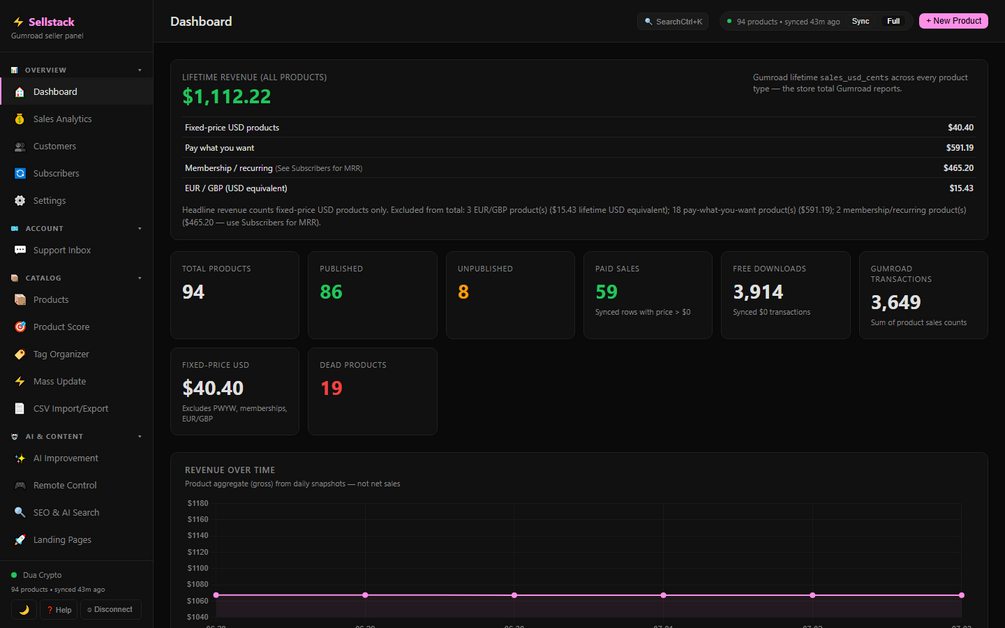Viewport: 1005px width, 628px height.
Task: Open Landing Pages rocket icon
Action: coord(20,540)
